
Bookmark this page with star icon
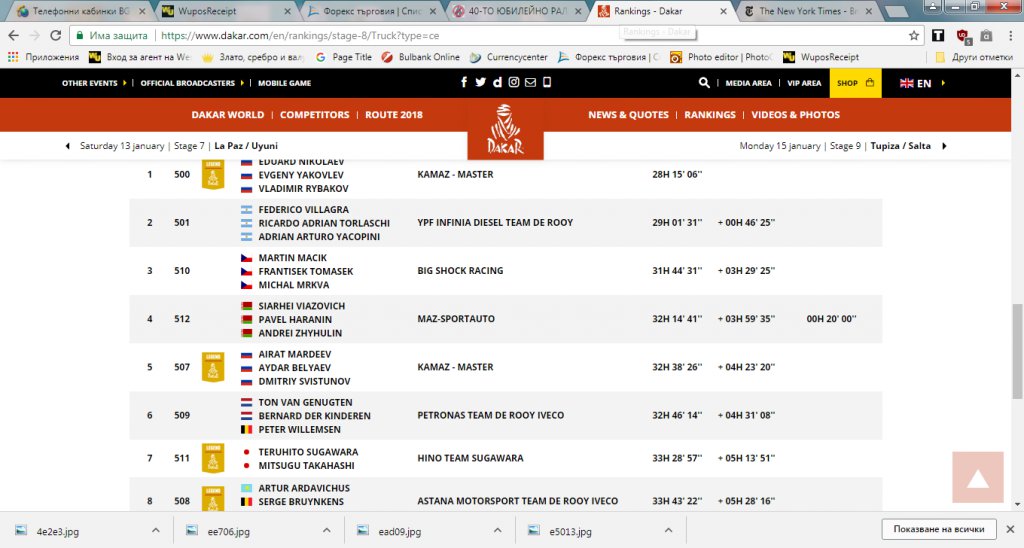click(914, 35)
